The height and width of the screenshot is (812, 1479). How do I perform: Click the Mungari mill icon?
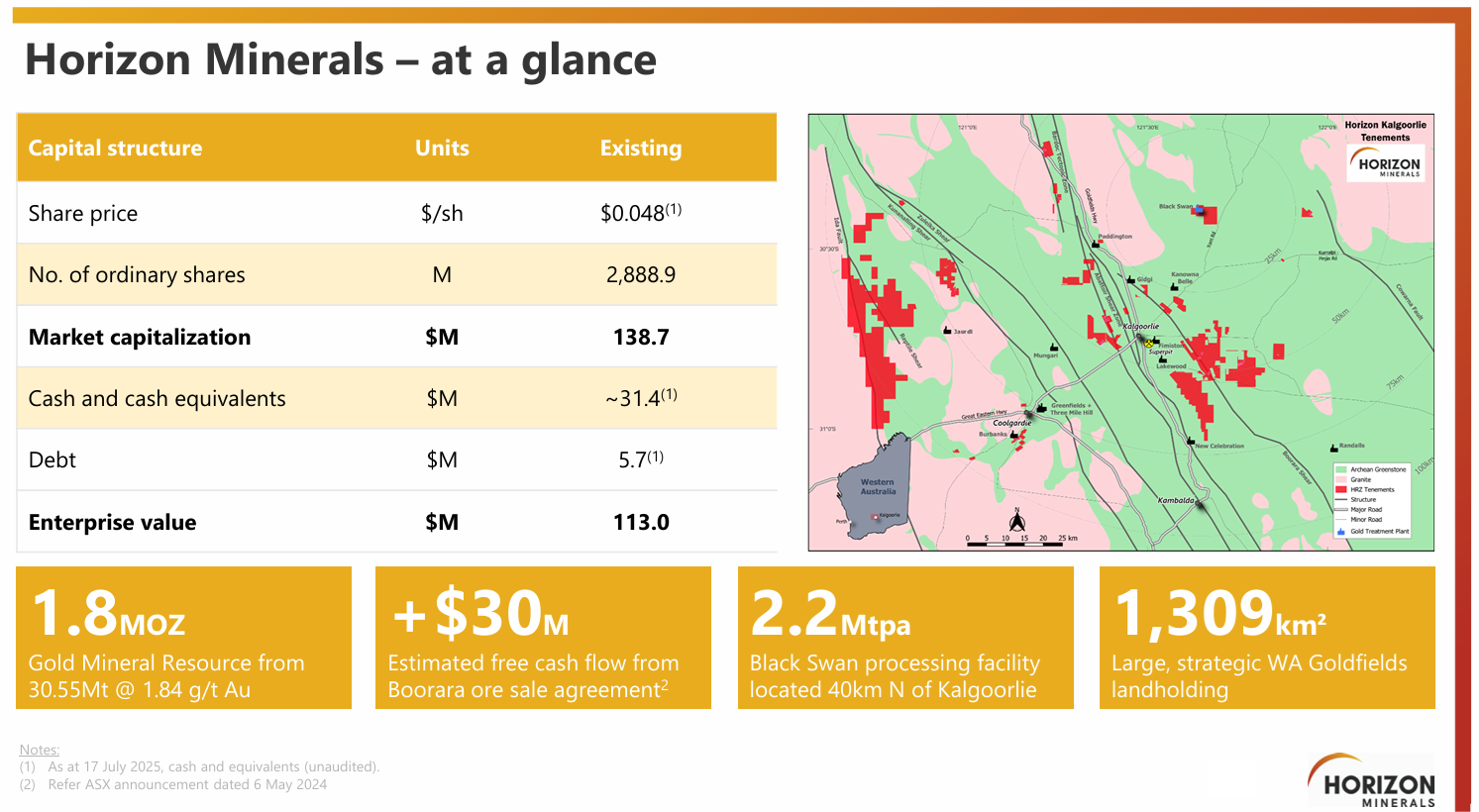(x=1053, y=348)
